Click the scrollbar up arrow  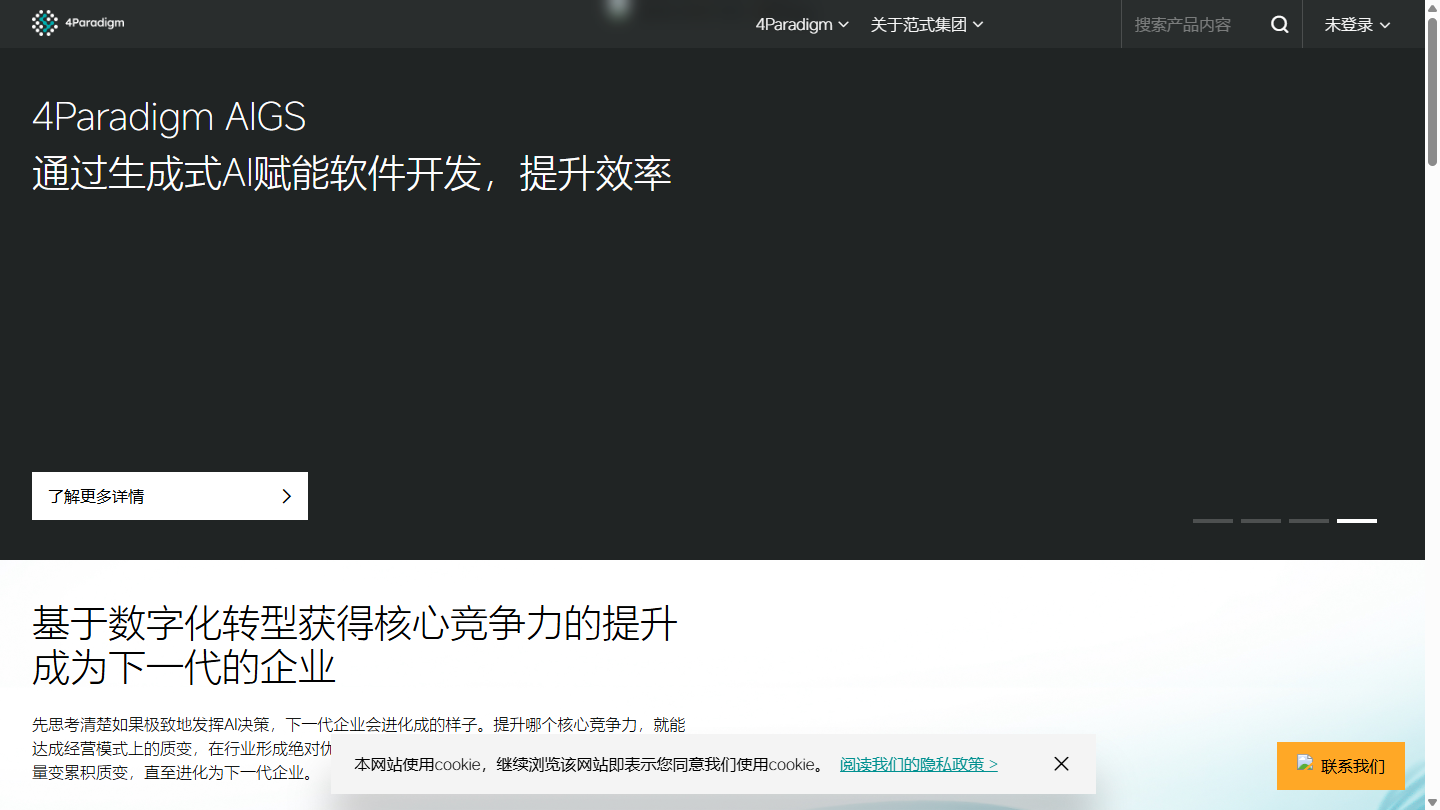click(x=1432, y=7)
